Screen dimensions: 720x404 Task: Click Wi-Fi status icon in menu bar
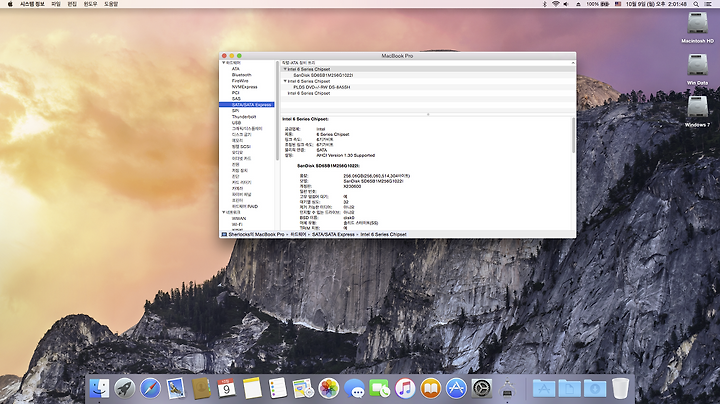pyautogui.click(x=556, y=4)
